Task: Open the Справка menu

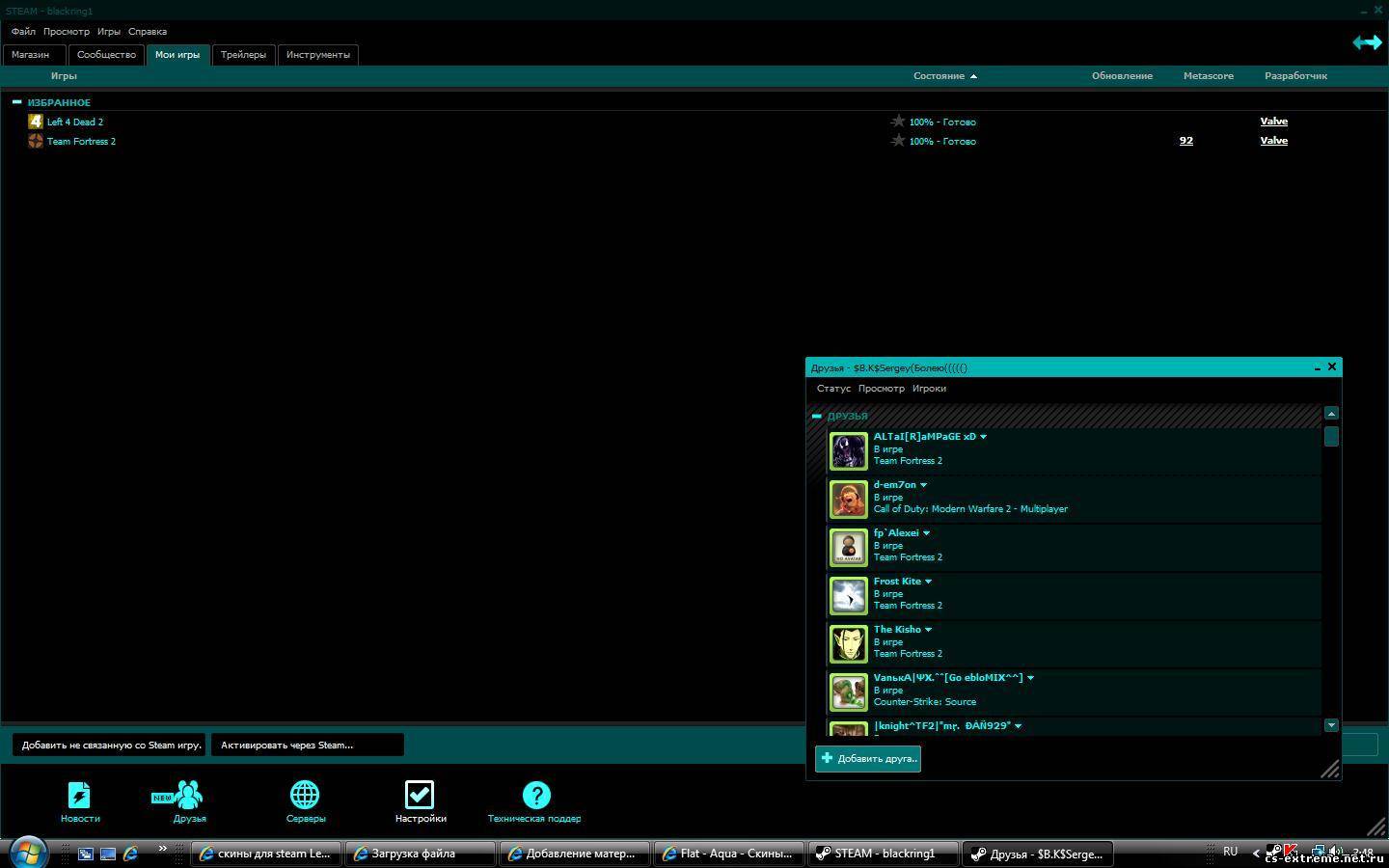Action: [148, 31]
